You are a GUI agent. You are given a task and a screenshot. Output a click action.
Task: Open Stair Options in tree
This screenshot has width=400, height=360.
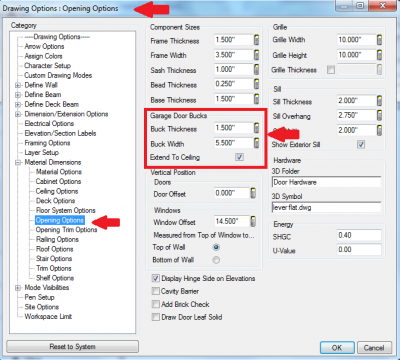(54, 259)
